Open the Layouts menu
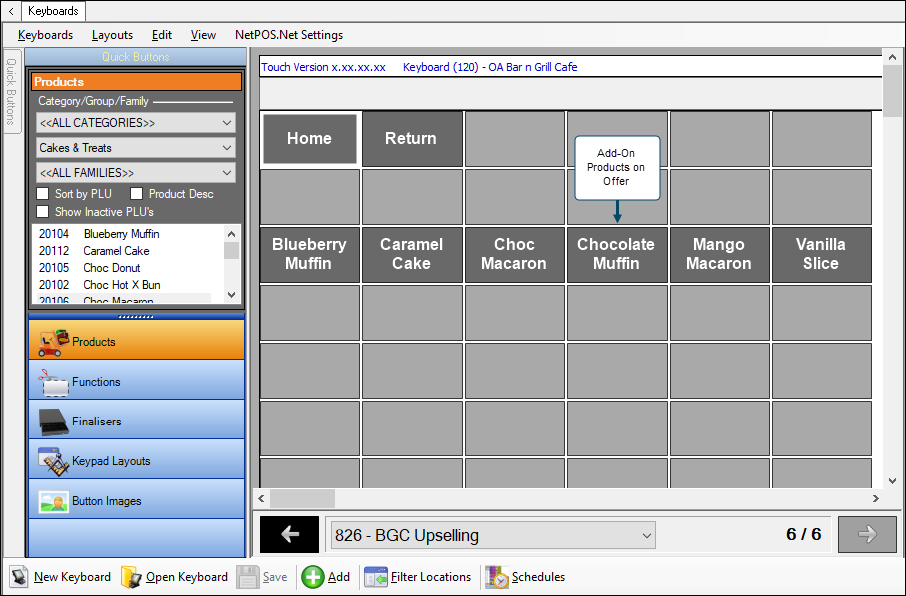Viewport: 906px width, 596px height. pos(112,35)
